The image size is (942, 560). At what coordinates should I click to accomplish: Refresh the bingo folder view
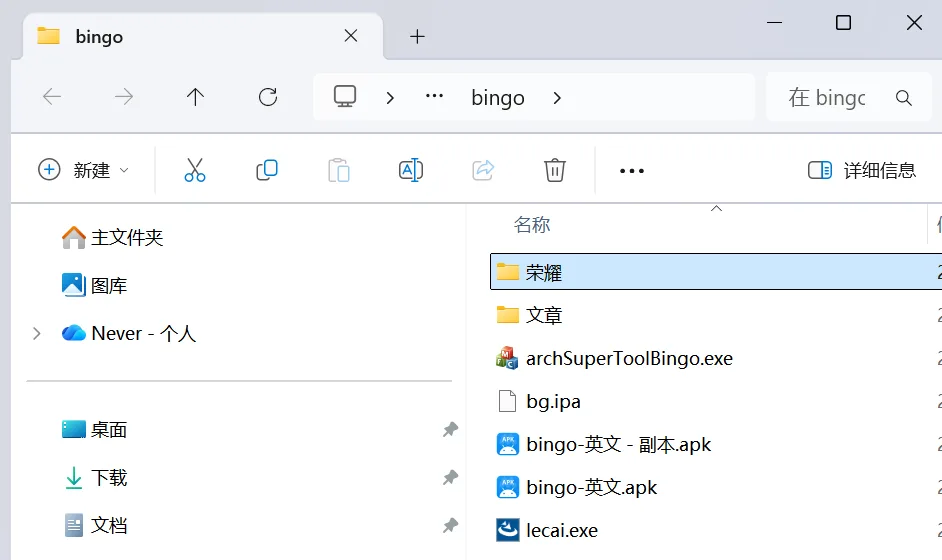[267, 96]
